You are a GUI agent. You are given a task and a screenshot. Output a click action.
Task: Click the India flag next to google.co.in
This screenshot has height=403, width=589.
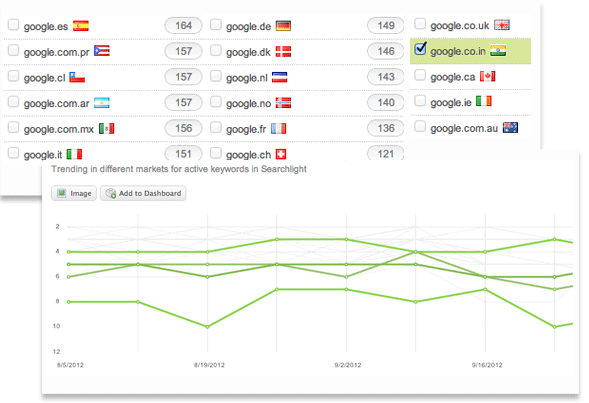pyautogui.click(x=498, y=51)
